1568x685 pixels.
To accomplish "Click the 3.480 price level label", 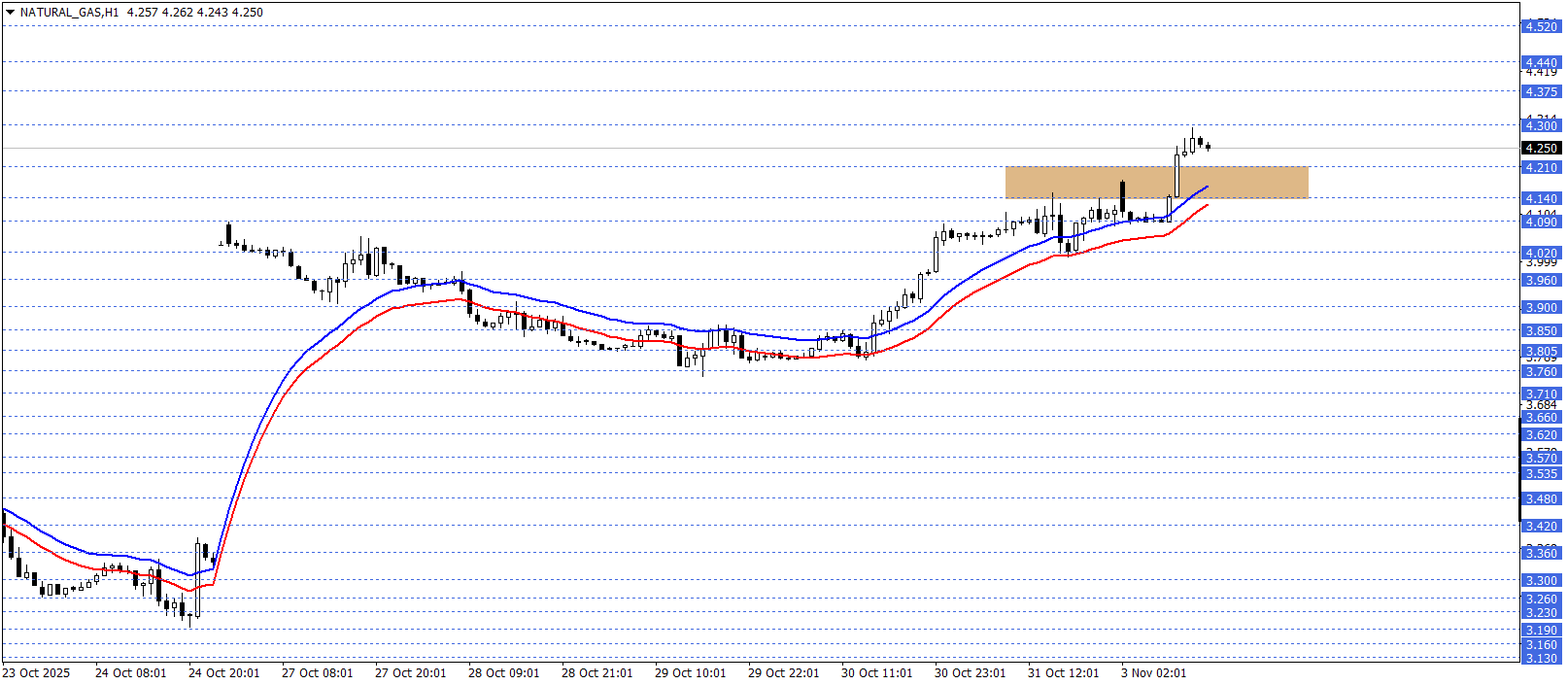I will (1540, 498).
